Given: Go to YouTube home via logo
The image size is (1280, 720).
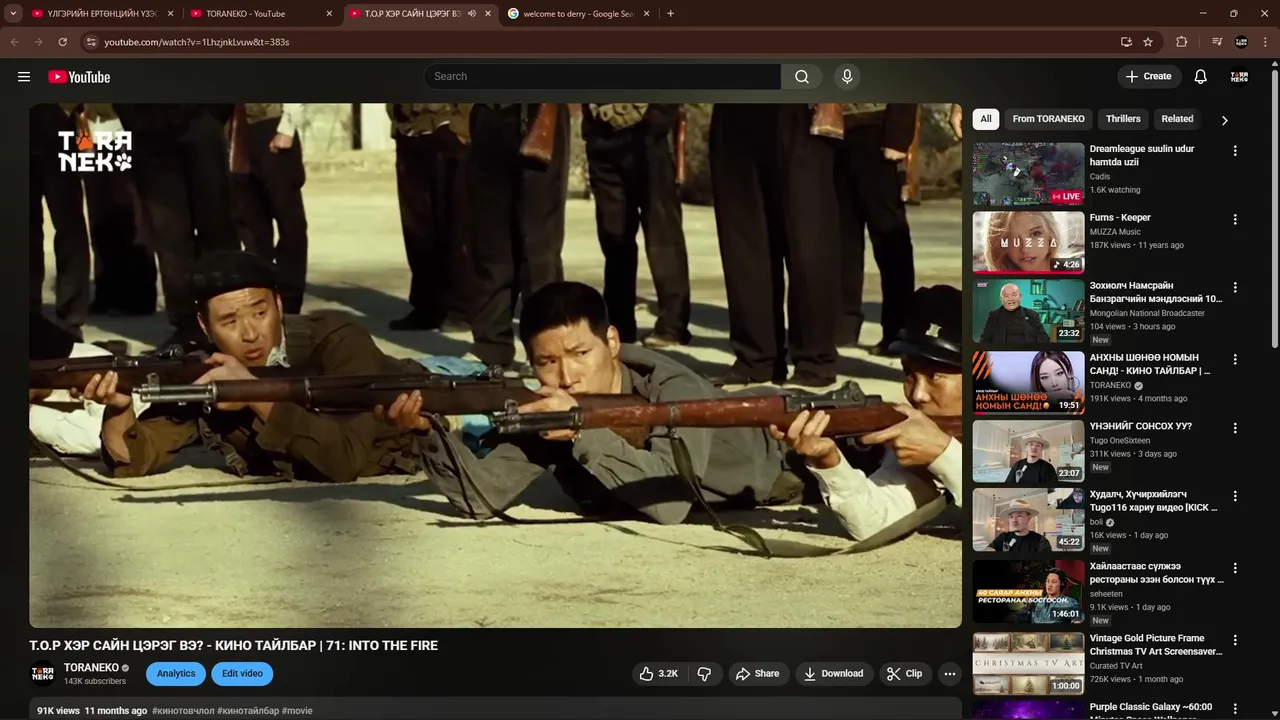Looking at the screenshot, I should [79, 77].
